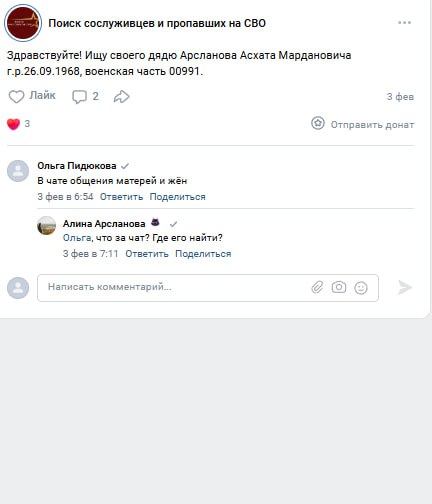Focus the Написать комментарий input field
Image resolution: width=432 pixels, height=504 pixels.
click(x=208, y=288)
